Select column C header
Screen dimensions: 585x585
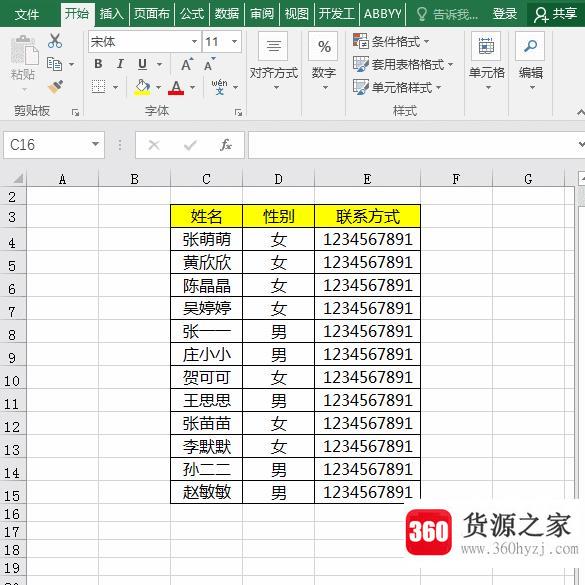[206, 179]
